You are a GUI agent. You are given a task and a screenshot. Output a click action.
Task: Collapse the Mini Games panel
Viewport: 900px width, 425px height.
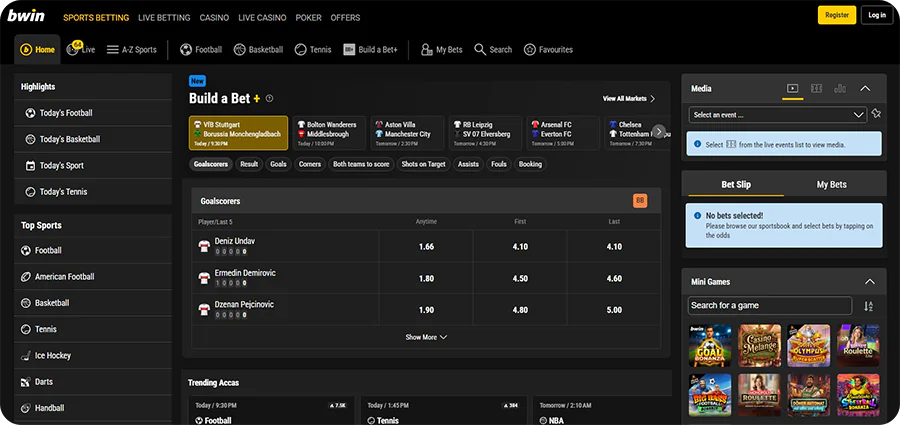870,282
